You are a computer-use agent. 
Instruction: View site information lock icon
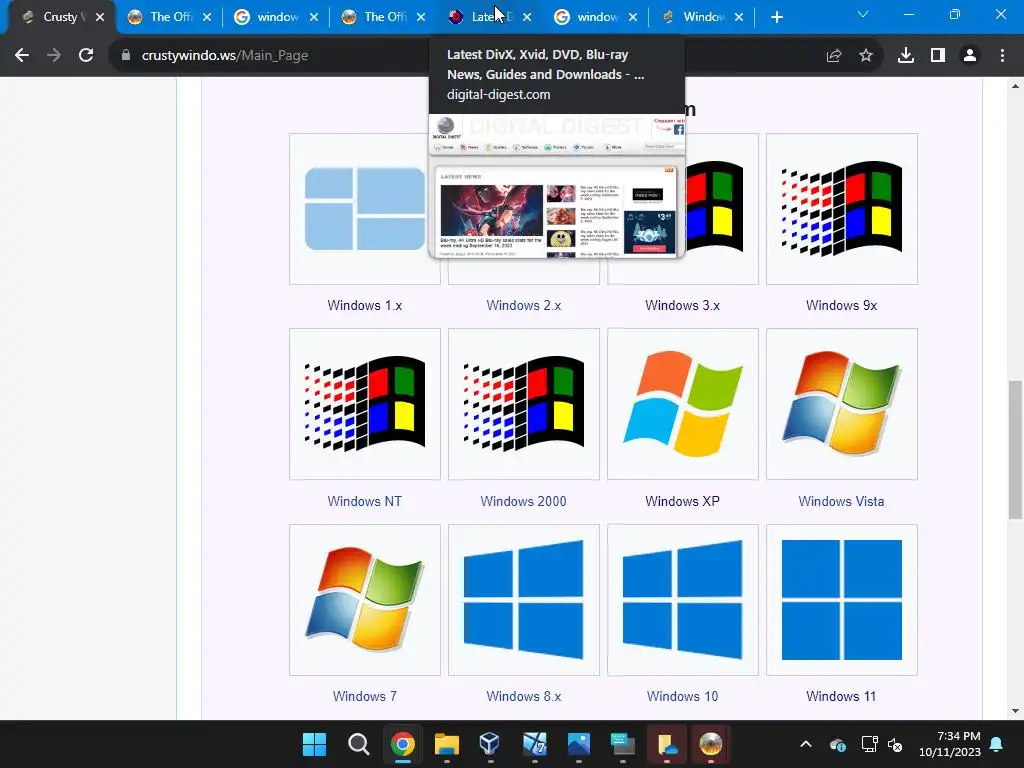(126, 56)
